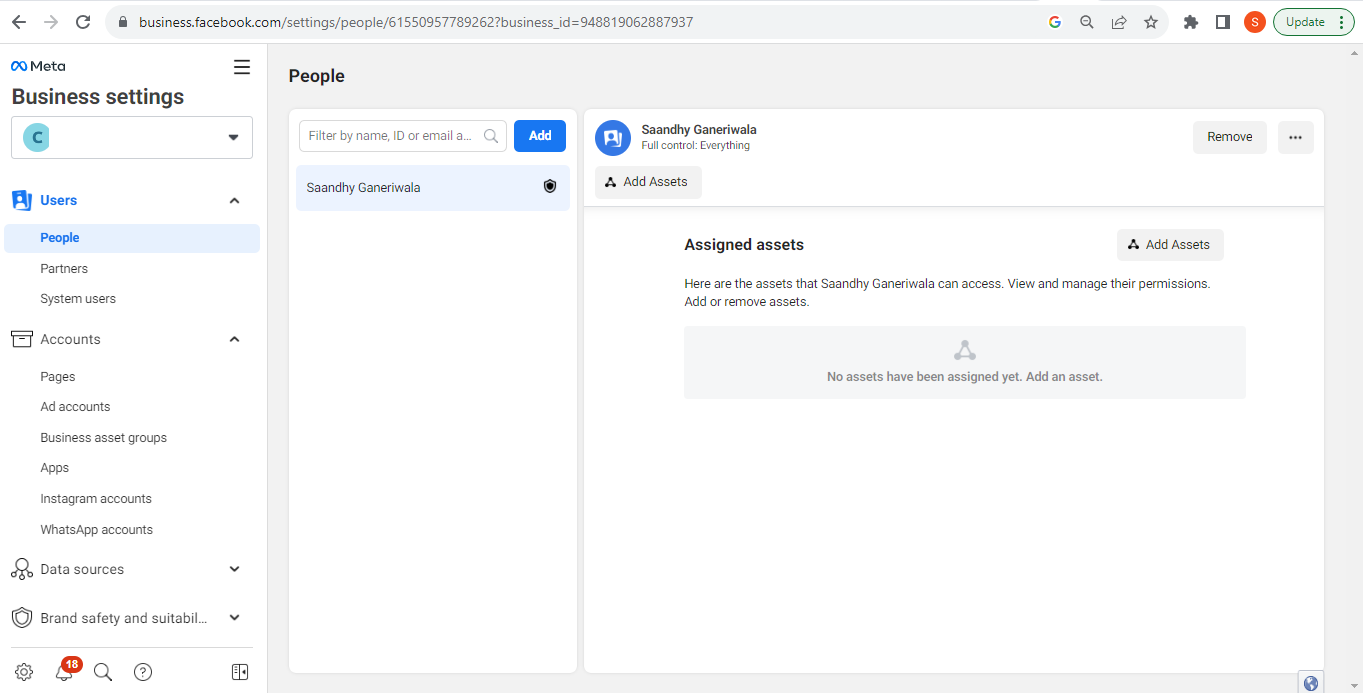
Task: Open the Chrome profile avatar S
Action: (x=1255, y=22)
